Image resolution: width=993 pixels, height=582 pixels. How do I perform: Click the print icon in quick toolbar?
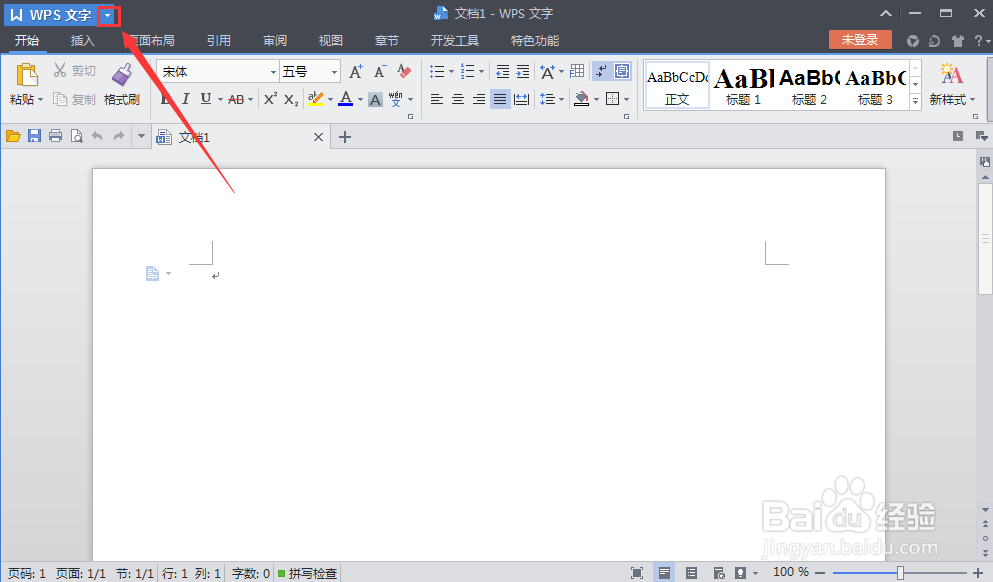55,136
